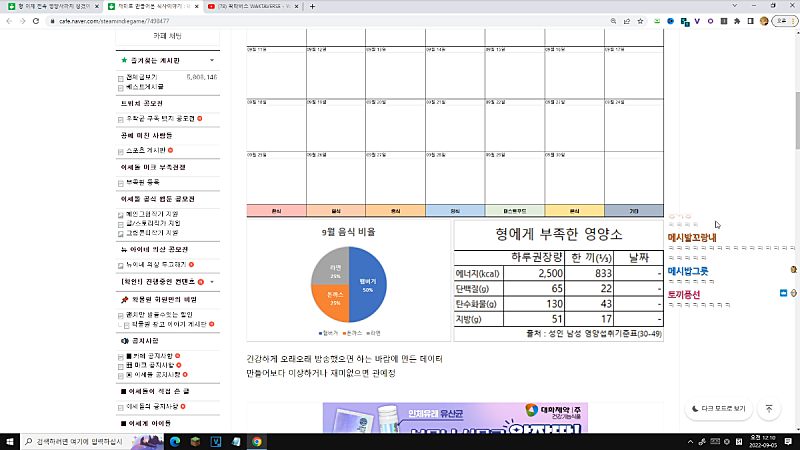Show hidden system tray icons chevron
This screenshot has width=800, height=450.
coord(690,441)
